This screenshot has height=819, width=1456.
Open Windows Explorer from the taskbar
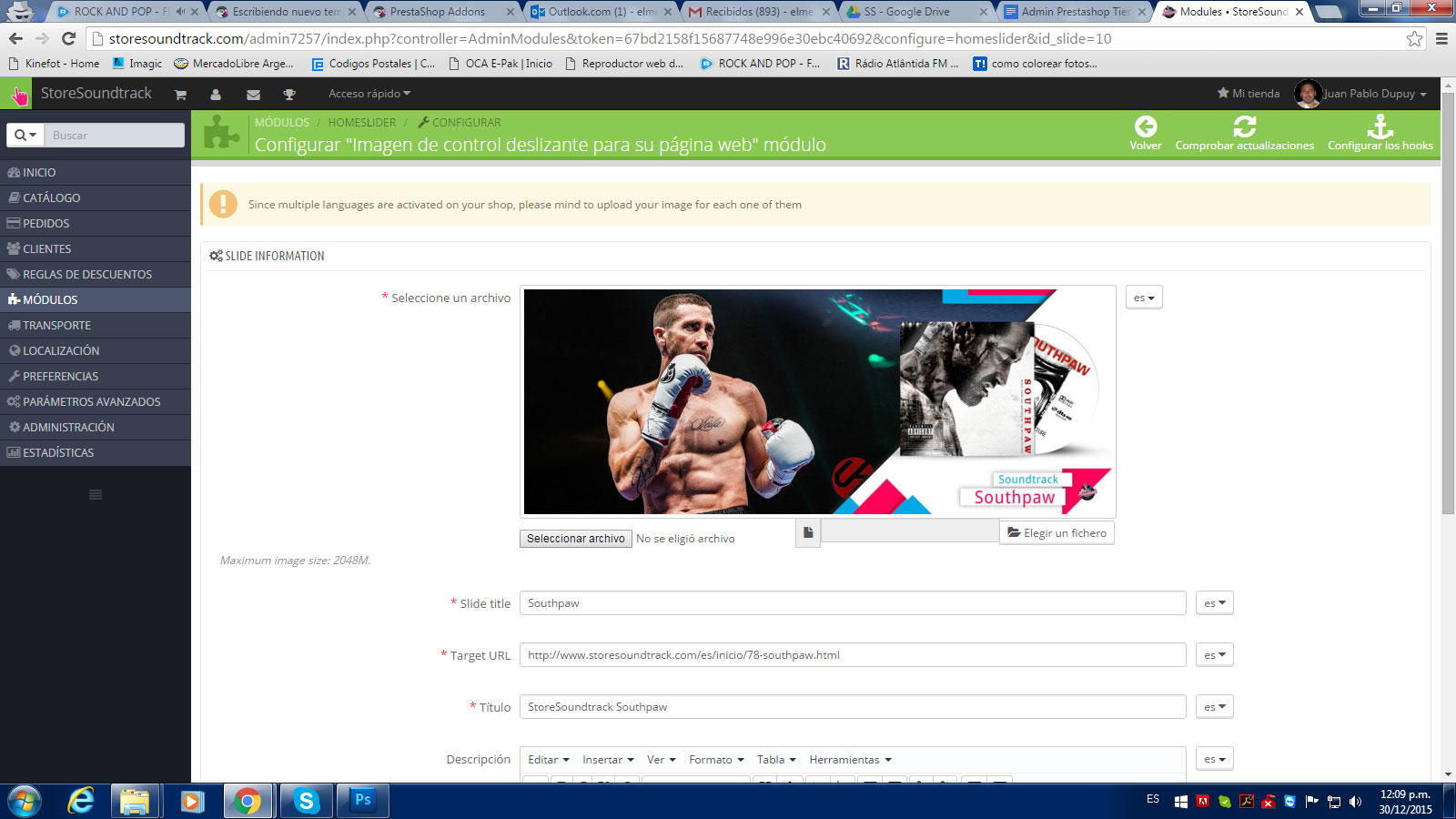tap(135, 801)
